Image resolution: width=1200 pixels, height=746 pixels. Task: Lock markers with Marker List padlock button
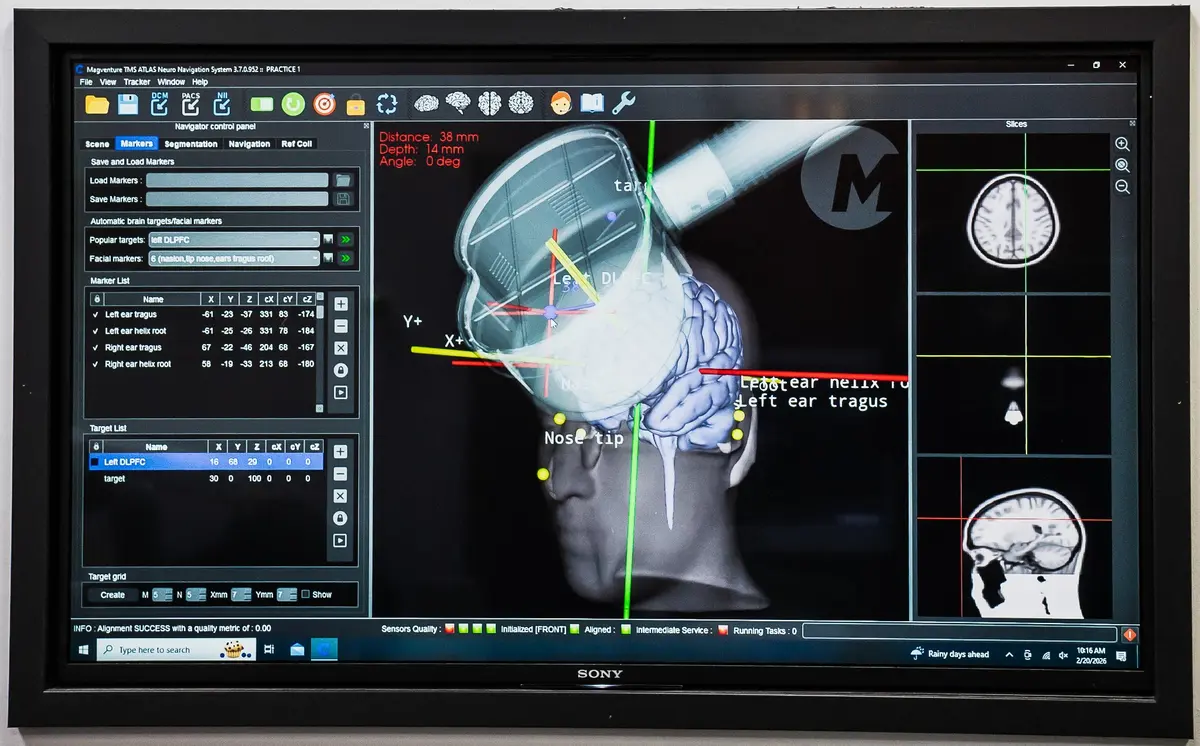(341, 370)
